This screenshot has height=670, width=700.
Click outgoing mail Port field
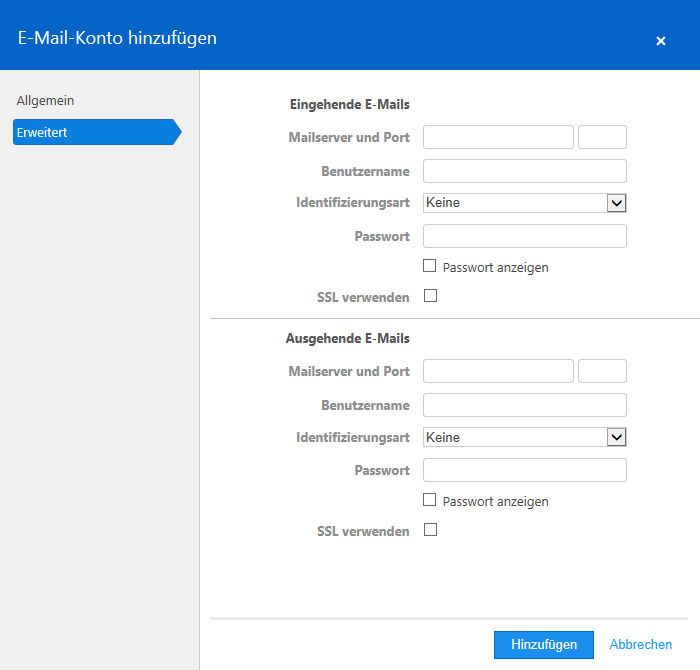pos(602,371)
